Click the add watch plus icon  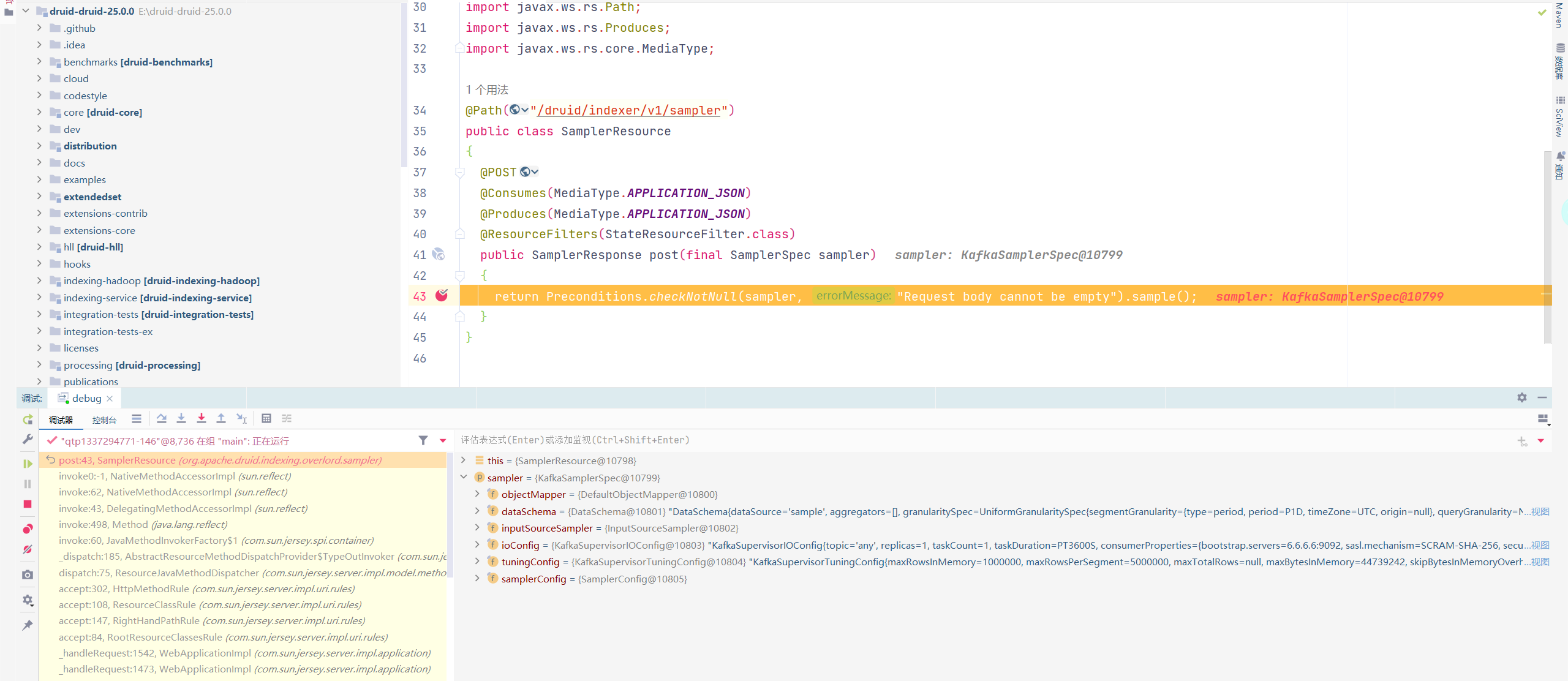tap(1523, 441)
